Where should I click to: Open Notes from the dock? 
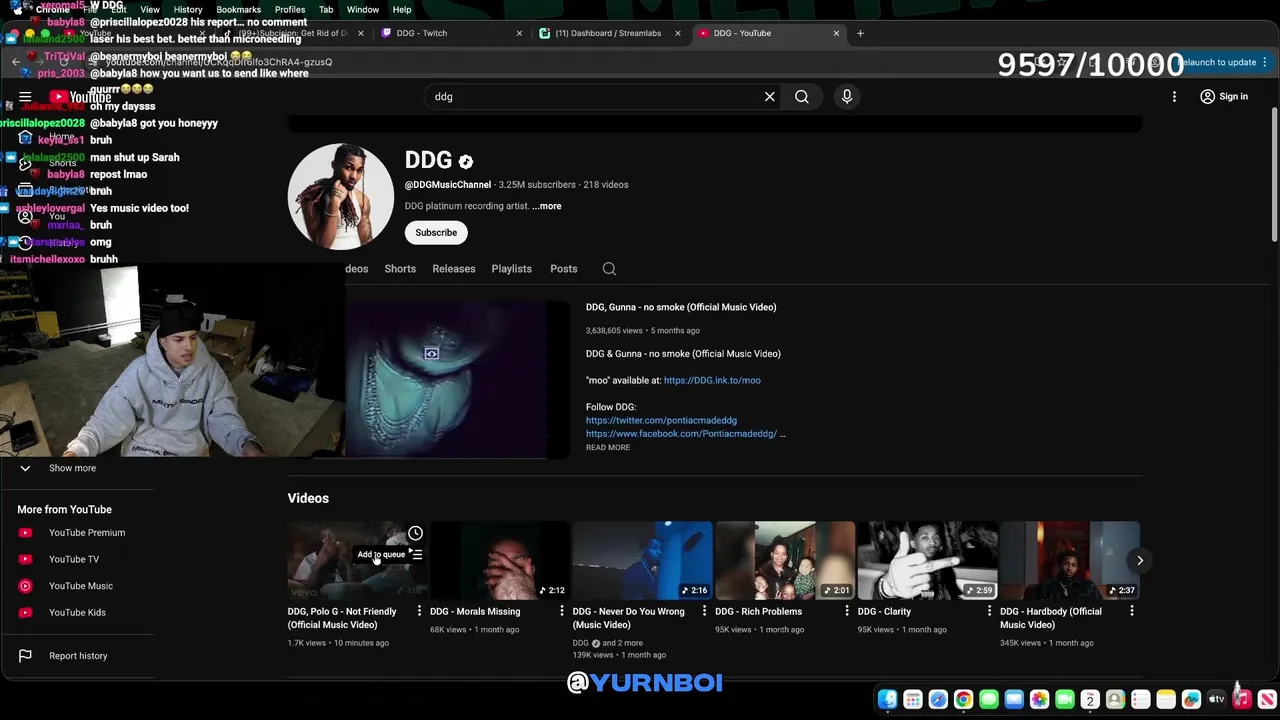click(1166, 699)
